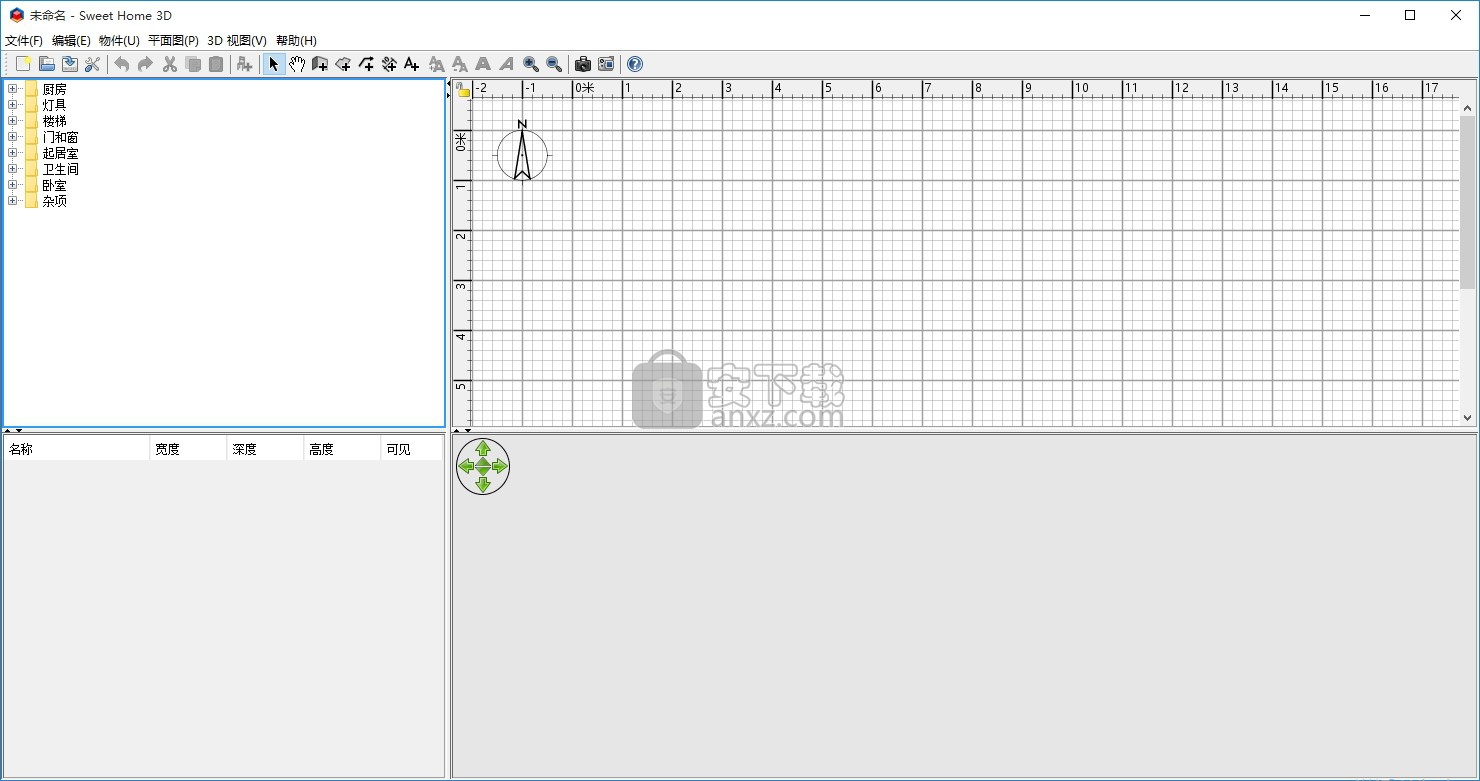Sort furniture by the 深度 column header
The width and height of the screenshot is (1480, 781).
tap(265, 449)
